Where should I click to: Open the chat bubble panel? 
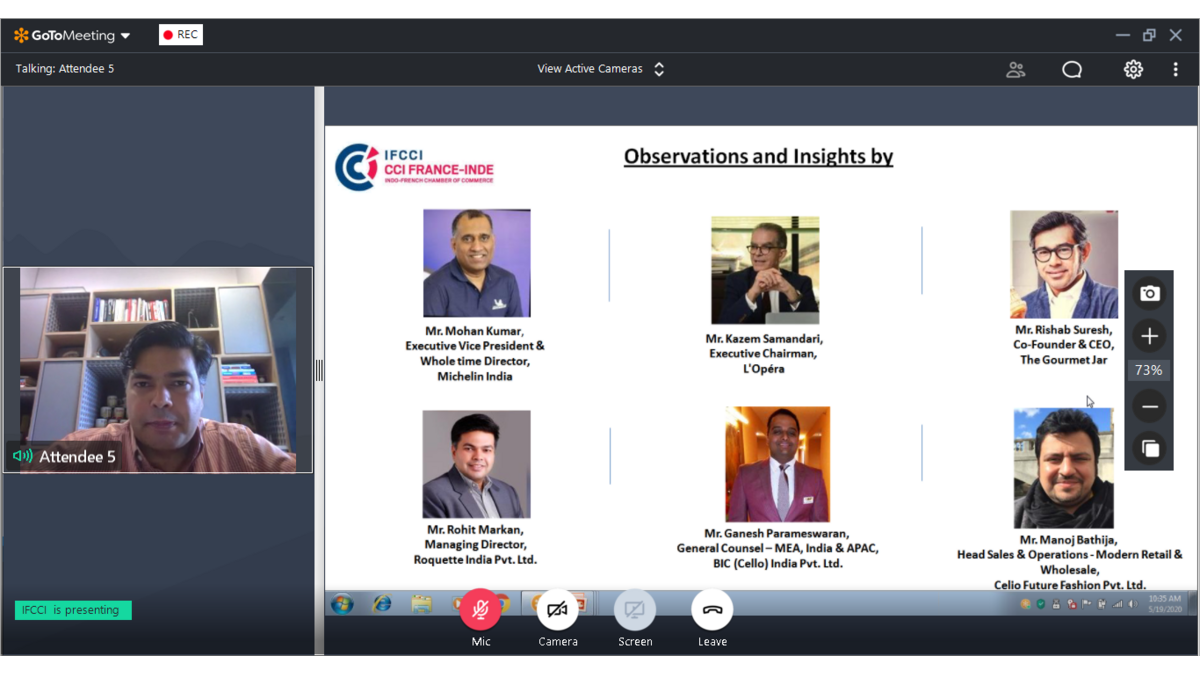[1072, 69]
